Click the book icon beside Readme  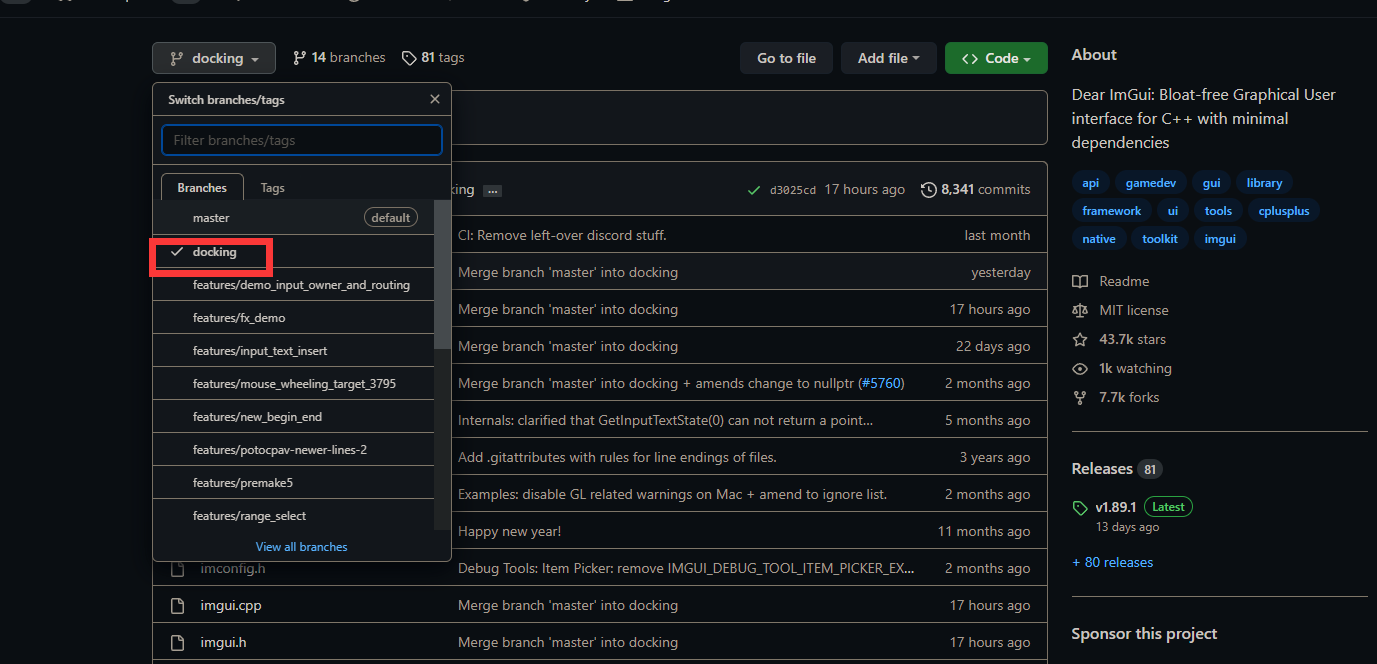[x=1080, y=282]
